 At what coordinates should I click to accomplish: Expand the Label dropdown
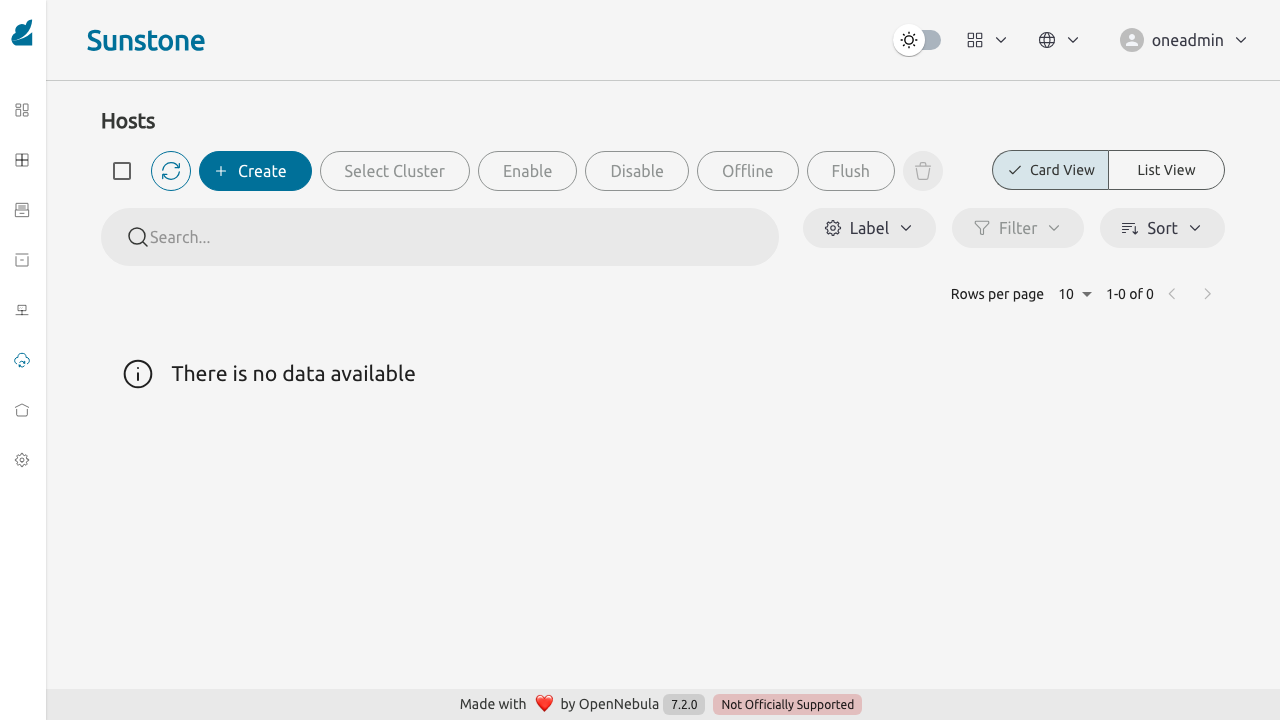click(869, 228)
